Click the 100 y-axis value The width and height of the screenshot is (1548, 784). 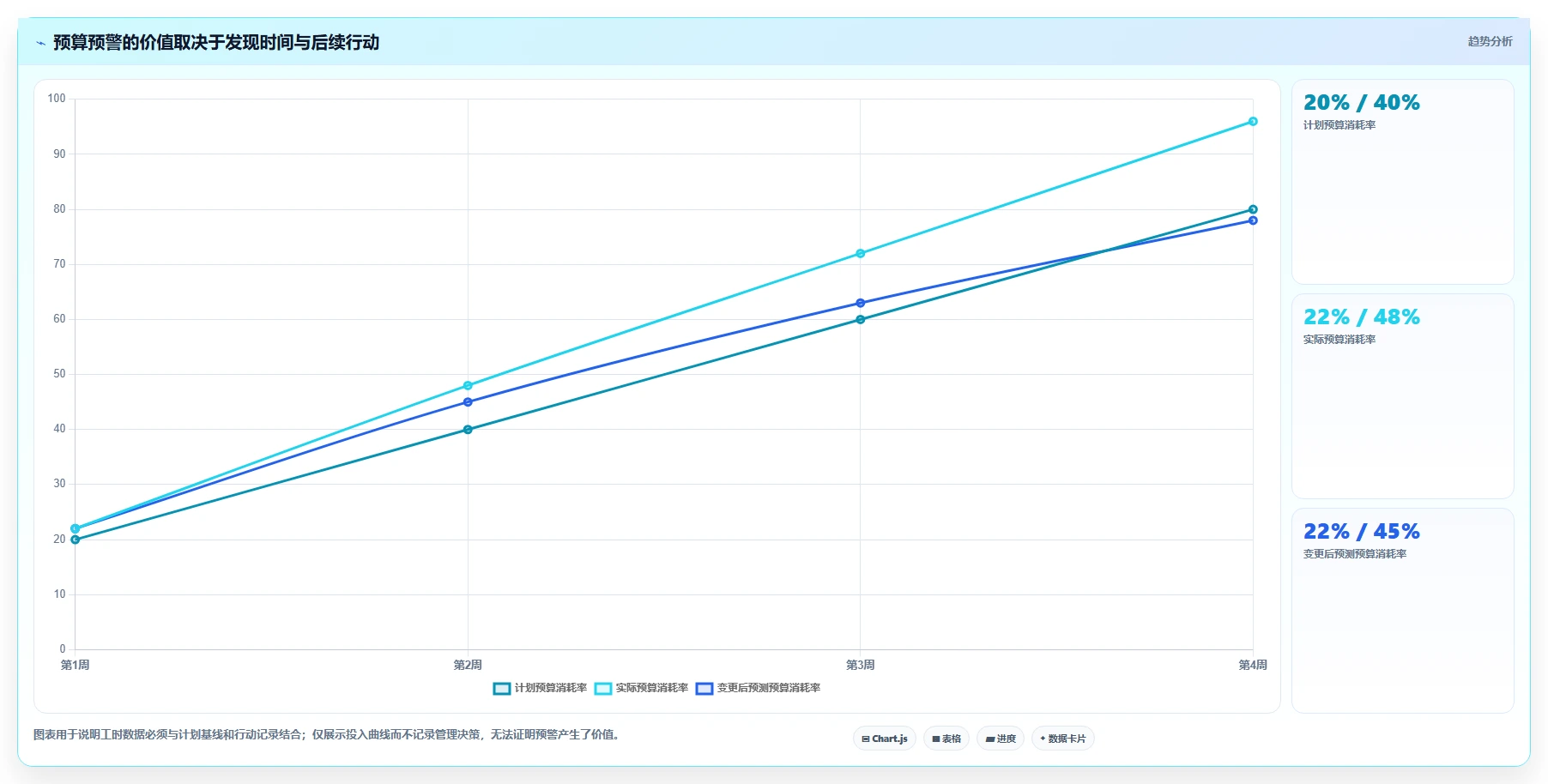(57, 99)
